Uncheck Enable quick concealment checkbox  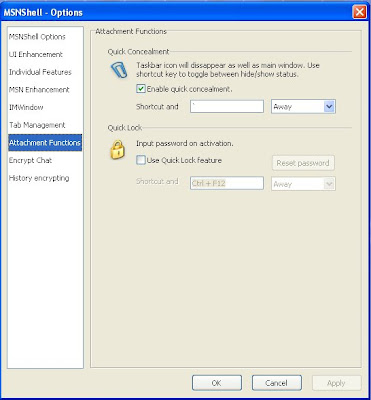point(141,89)
